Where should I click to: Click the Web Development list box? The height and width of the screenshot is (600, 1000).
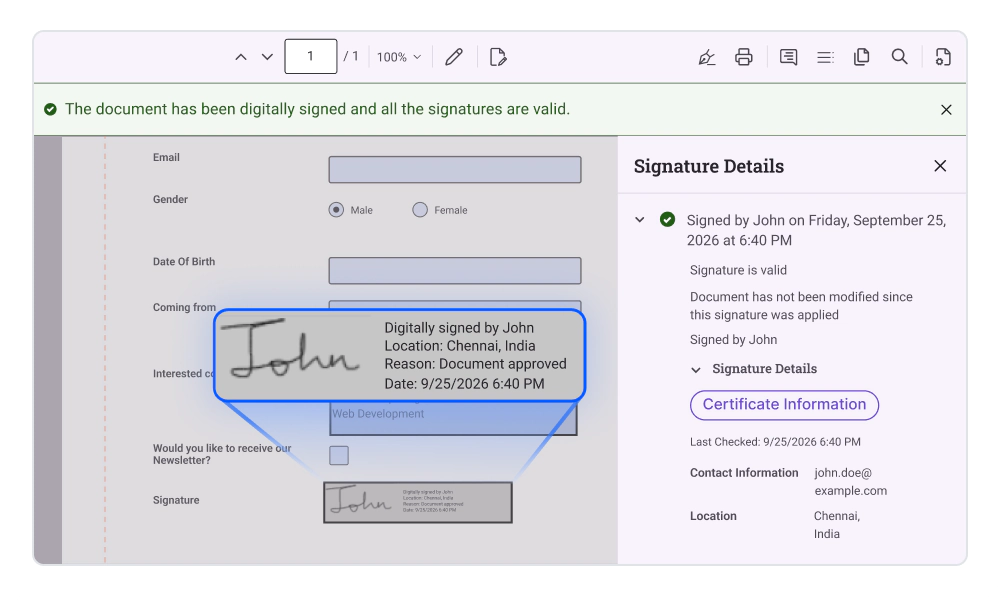point(453,418)
